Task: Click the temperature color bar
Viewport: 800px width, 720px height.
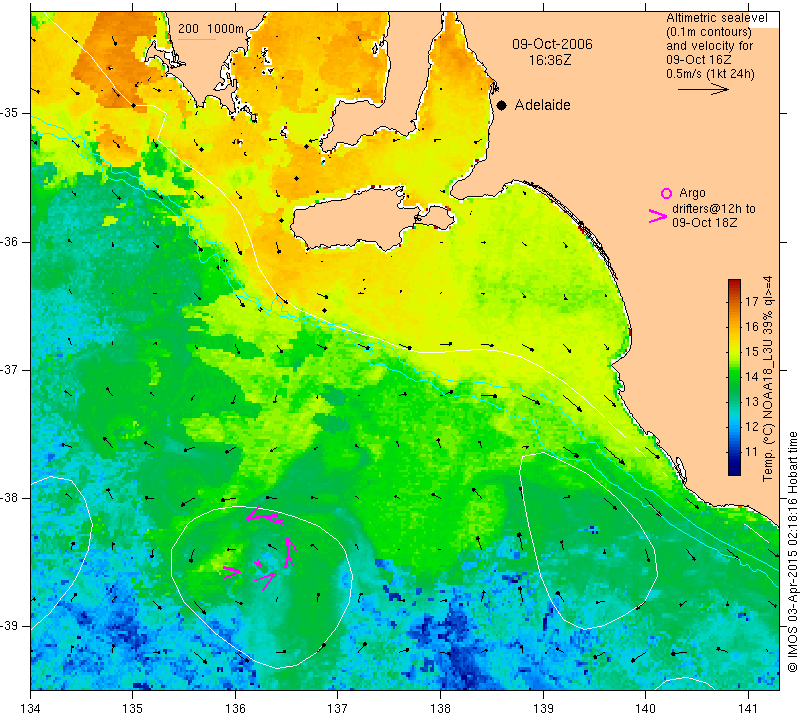Action: coord(734,377)
